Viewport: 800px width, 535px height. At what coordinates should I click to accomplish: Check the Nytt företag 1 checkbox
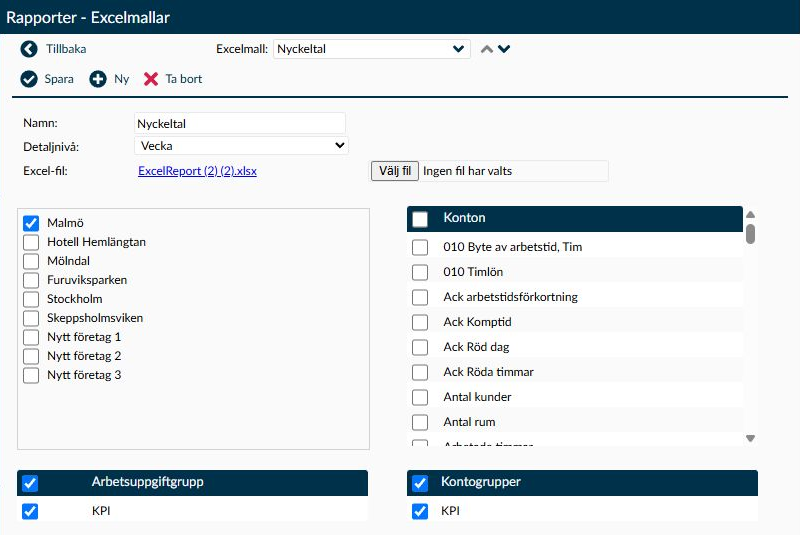click(31, 337)
